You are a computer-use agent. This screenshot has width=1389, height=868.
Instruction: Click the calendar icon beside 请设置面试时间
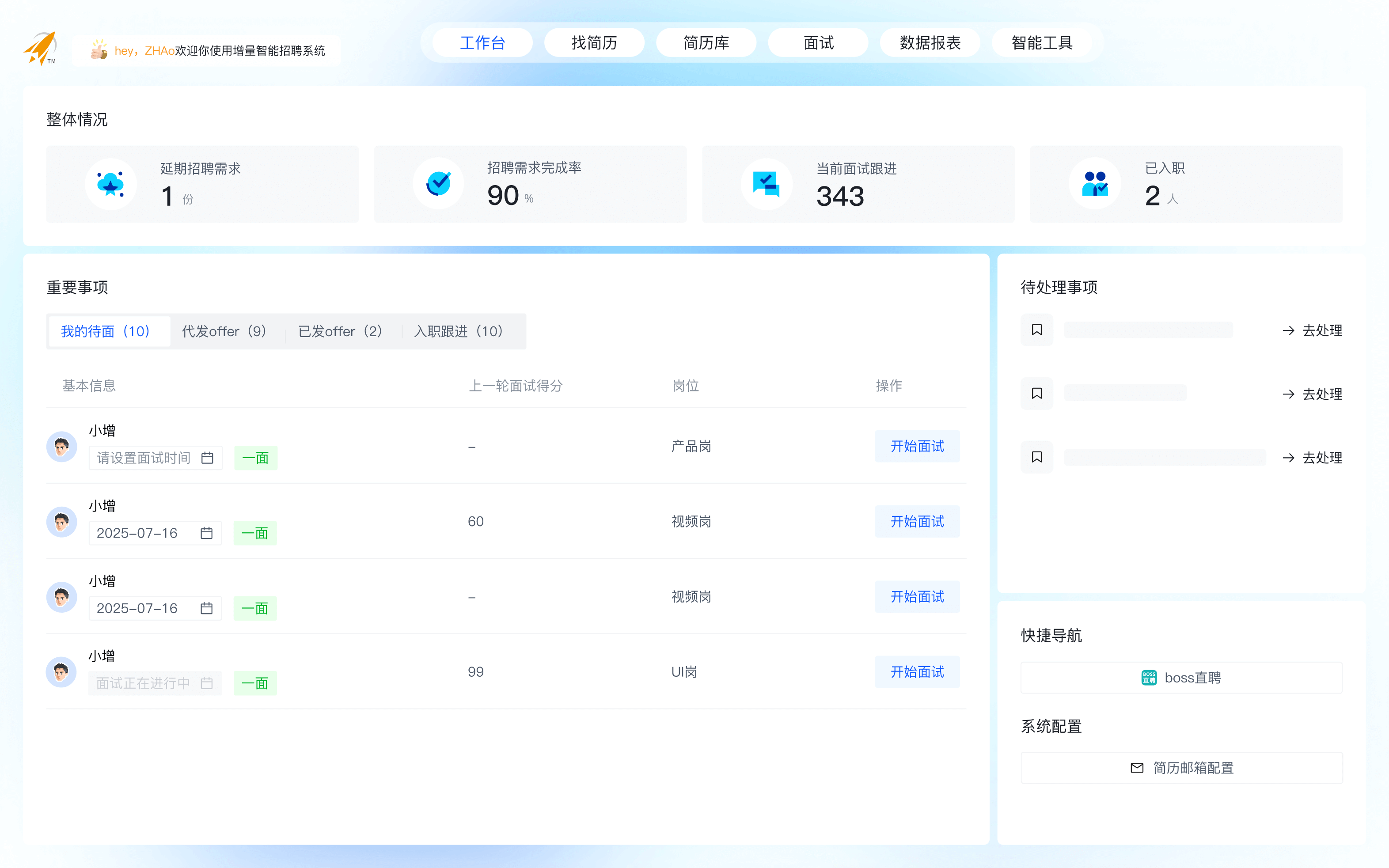207,458
